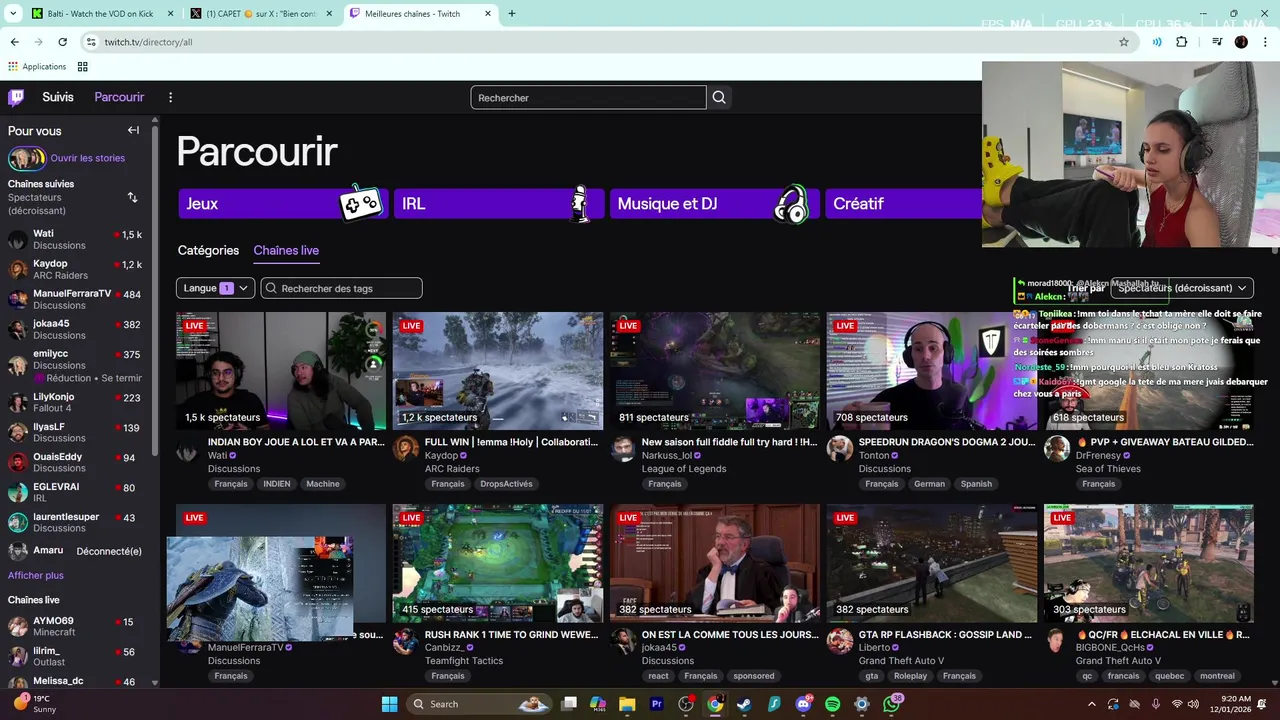Open the Parcourir navigation link

(x=119, y=97)
